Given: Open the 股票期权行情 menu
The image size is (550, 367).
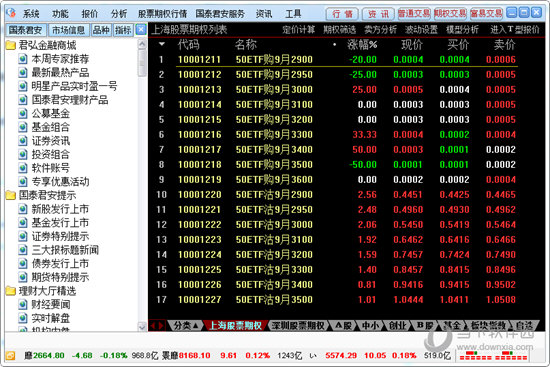Looking at the screenshot, I should 162,14.
